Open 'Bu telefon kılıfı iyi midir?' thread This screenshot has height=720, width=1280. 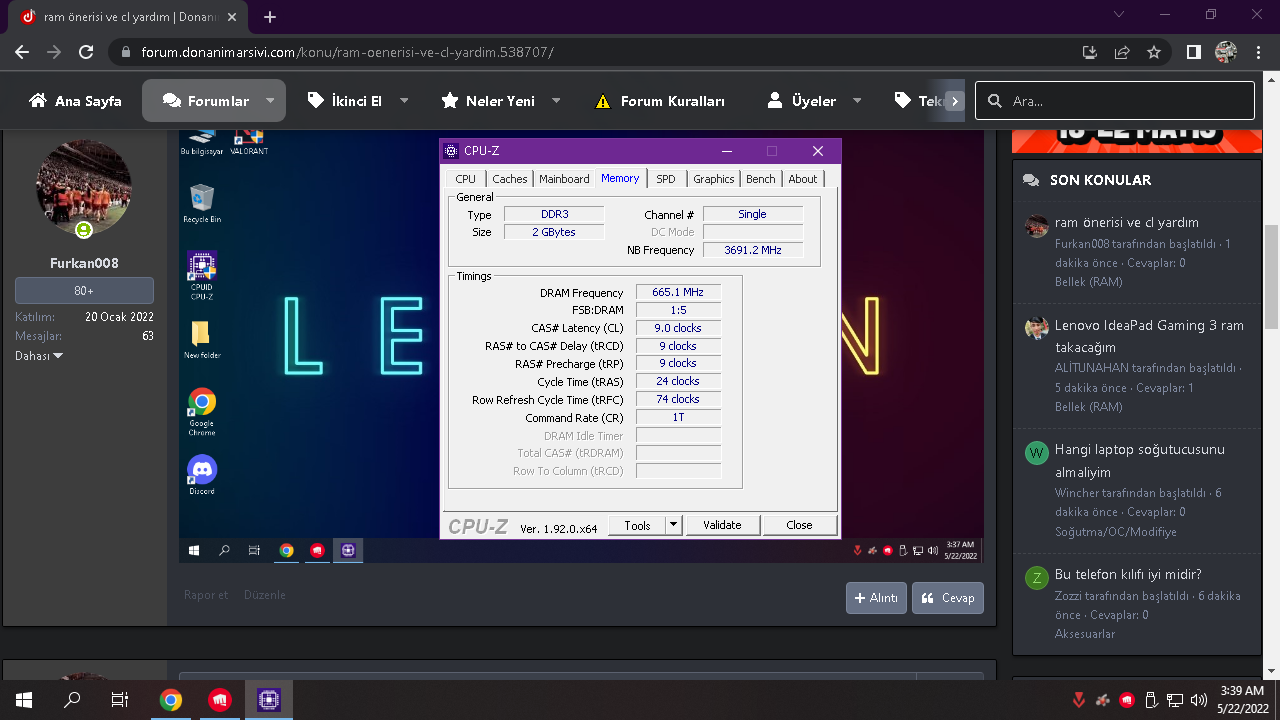pyautogui.click(x=1128, y=574)
